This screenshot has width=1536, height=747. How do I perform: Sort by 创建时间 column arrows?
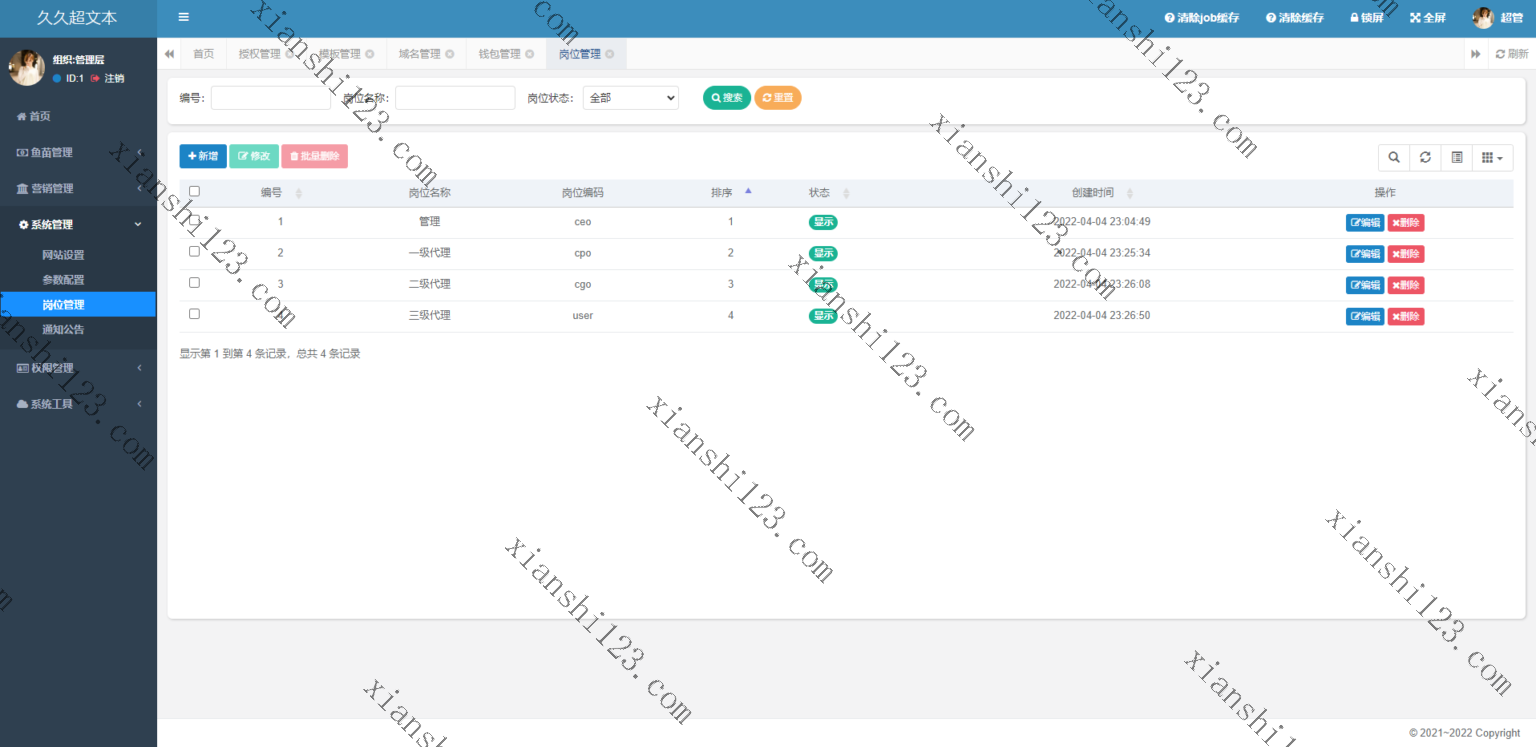[x=1130, y=193]
